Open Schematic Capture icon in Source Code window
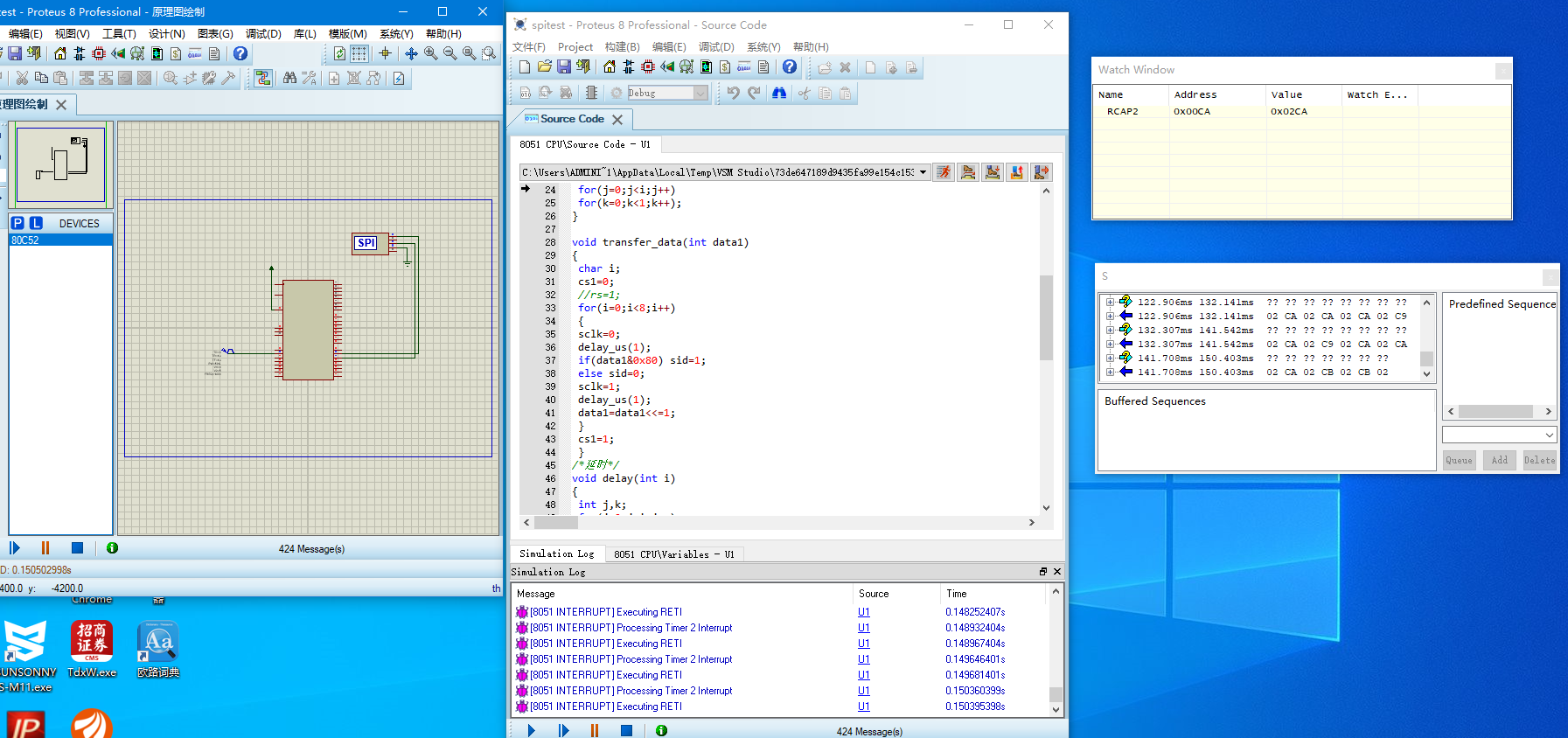 tap(629, 67)
